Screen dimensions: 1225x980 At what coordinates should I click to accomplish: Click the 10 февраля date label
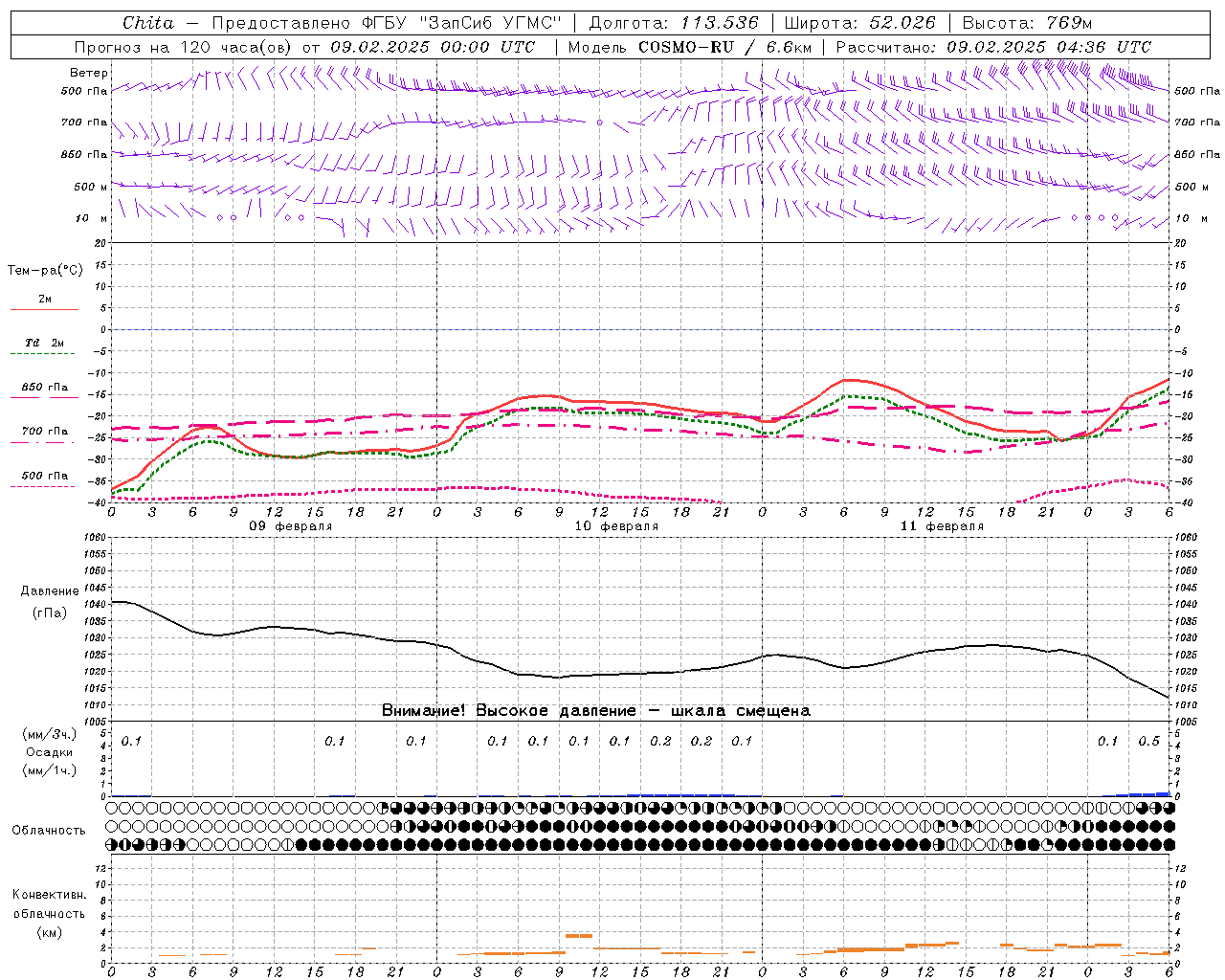tap(616, 526)
